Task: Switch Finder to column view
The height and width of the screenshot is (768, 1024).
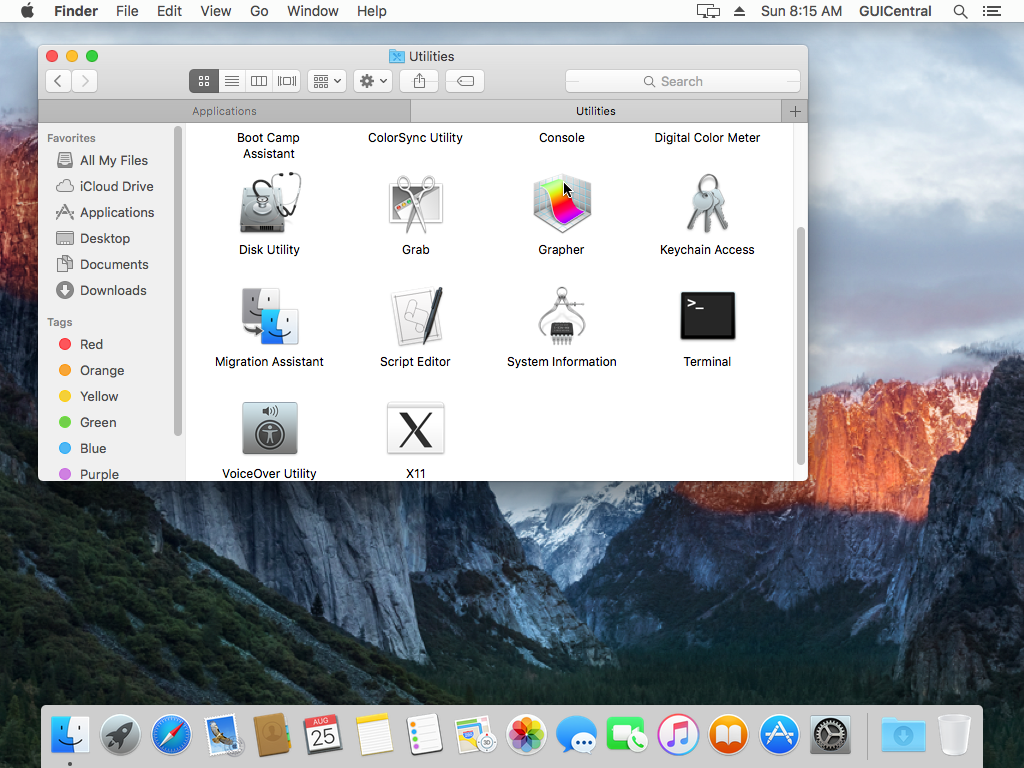Action: click(259, 81)
